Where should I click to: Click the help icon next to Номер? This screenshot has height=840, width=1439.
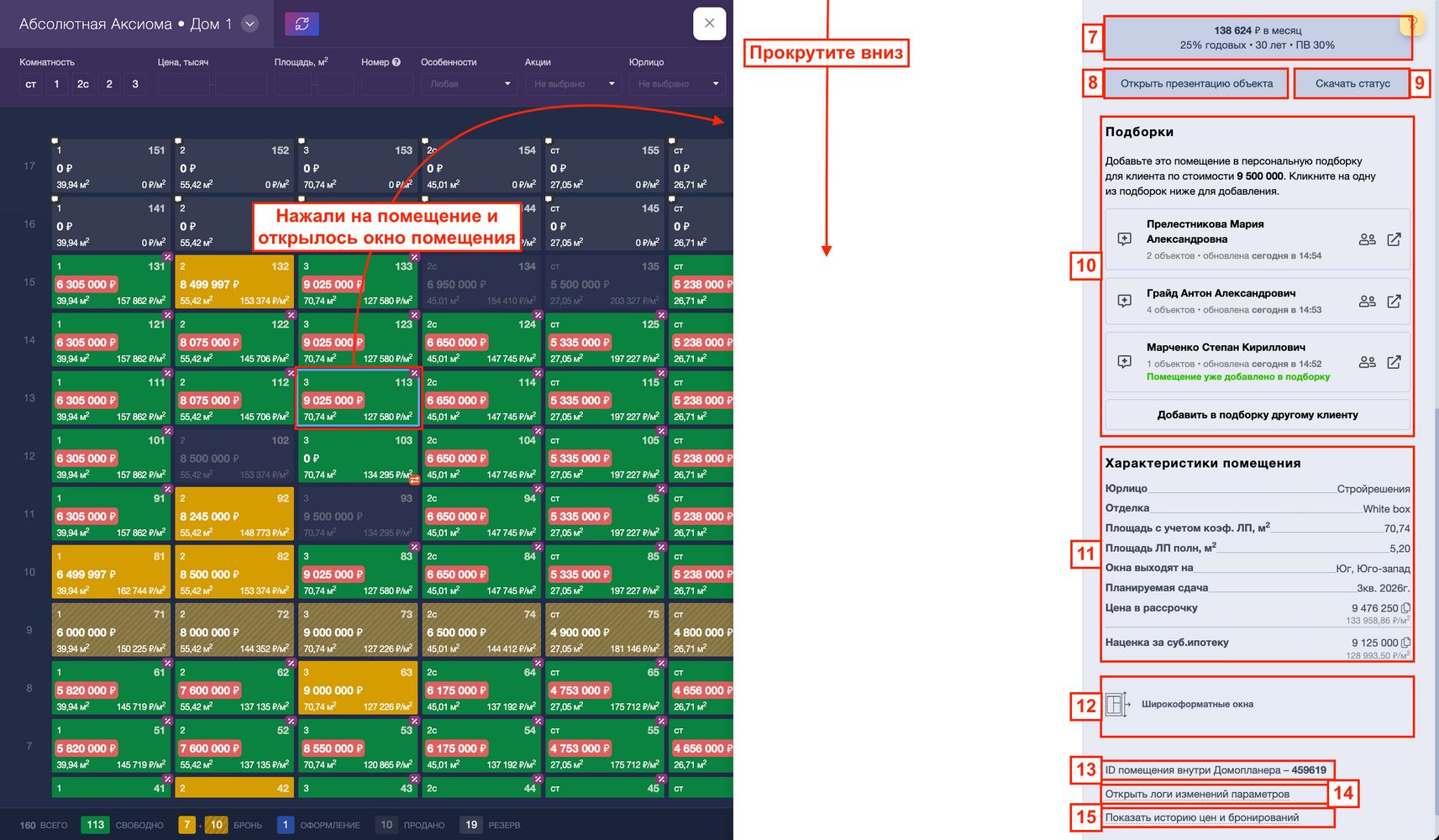point(397,62)
